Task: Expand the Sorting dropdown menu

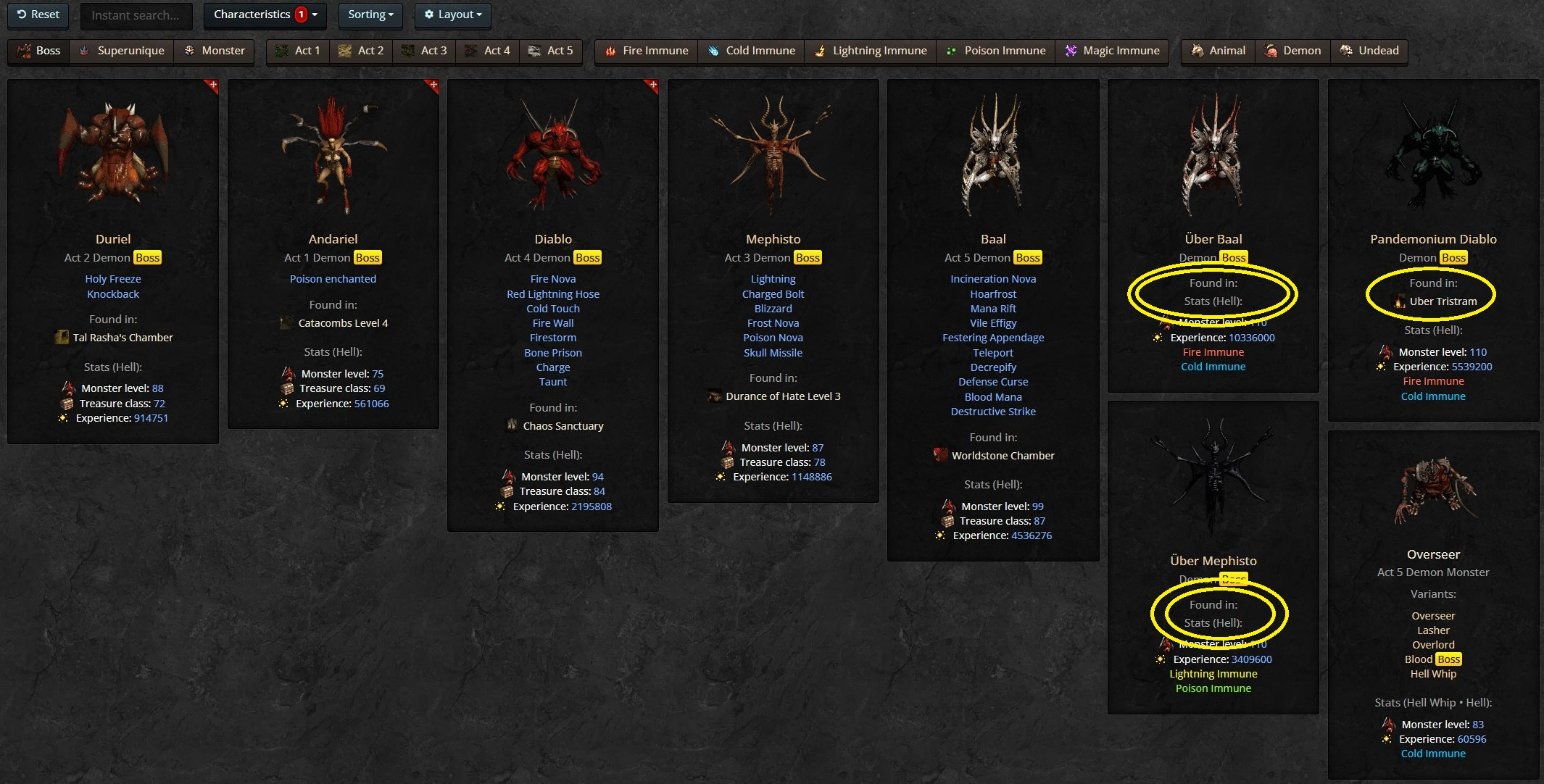Action: point(370,14)
